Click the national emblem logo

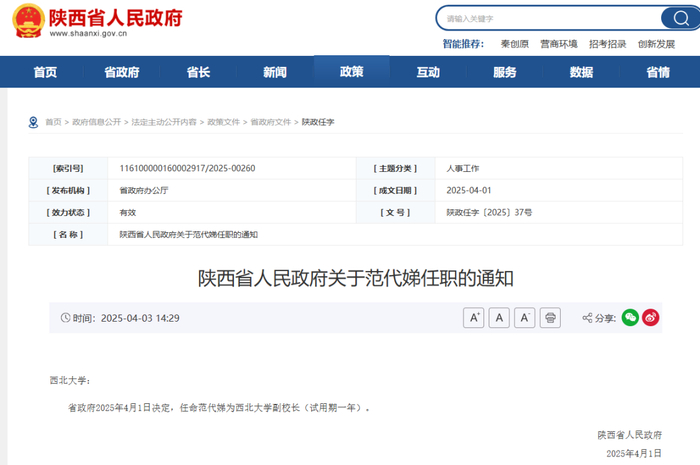(x=28, y=21)
